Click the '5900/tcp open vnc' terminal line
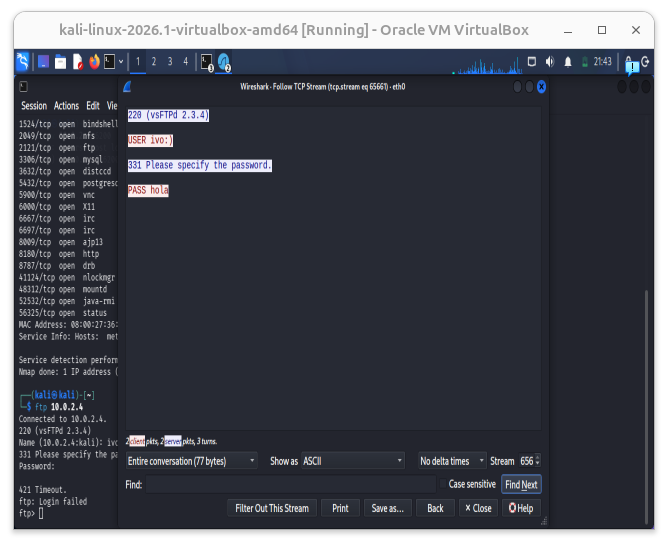This screenshot has width=668, height=546. (x=57, y=195)
